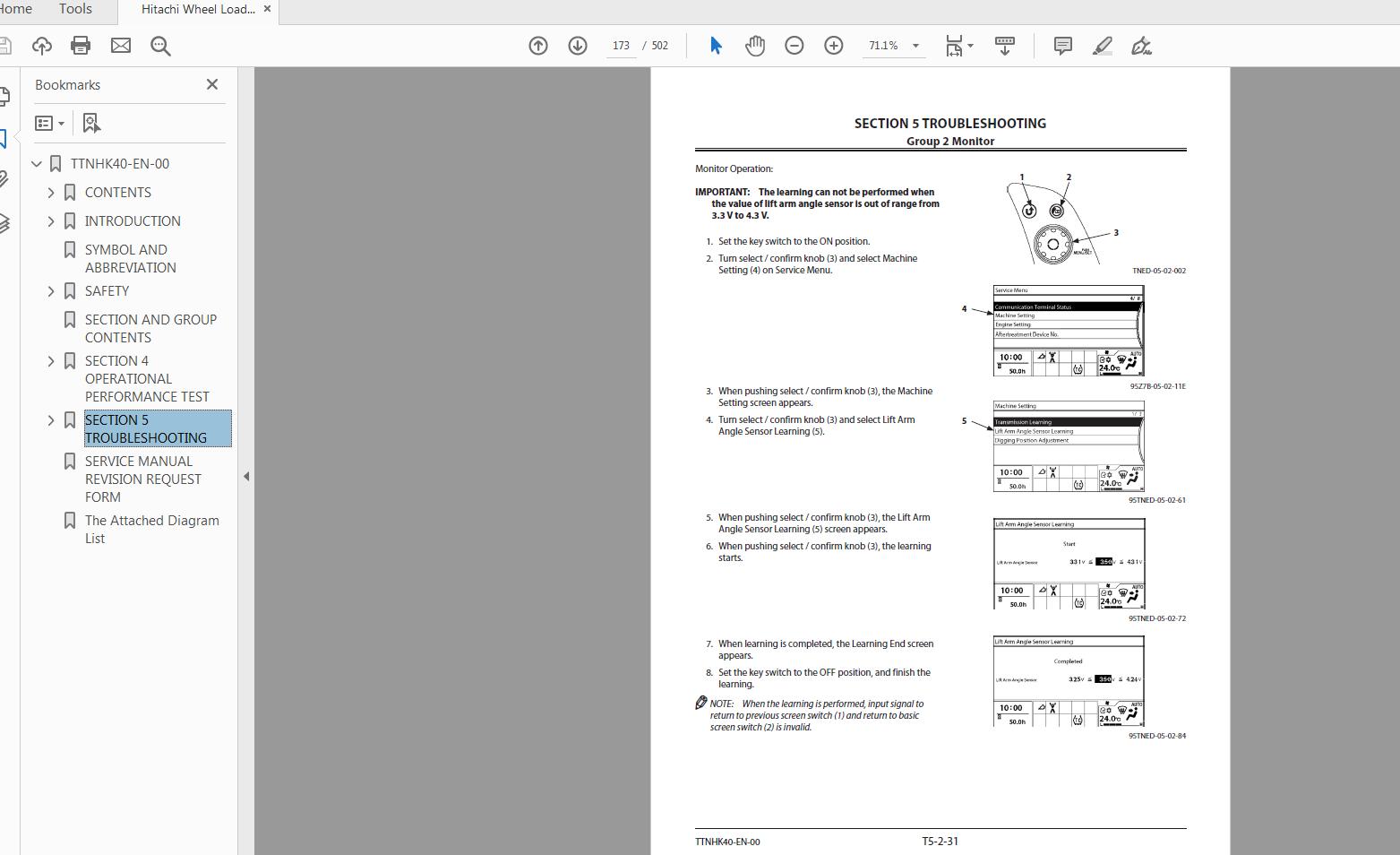This screenshot has width=1400, height=855.
Task: Open the zoom percentage dropdown
Action: coord(915,45)
